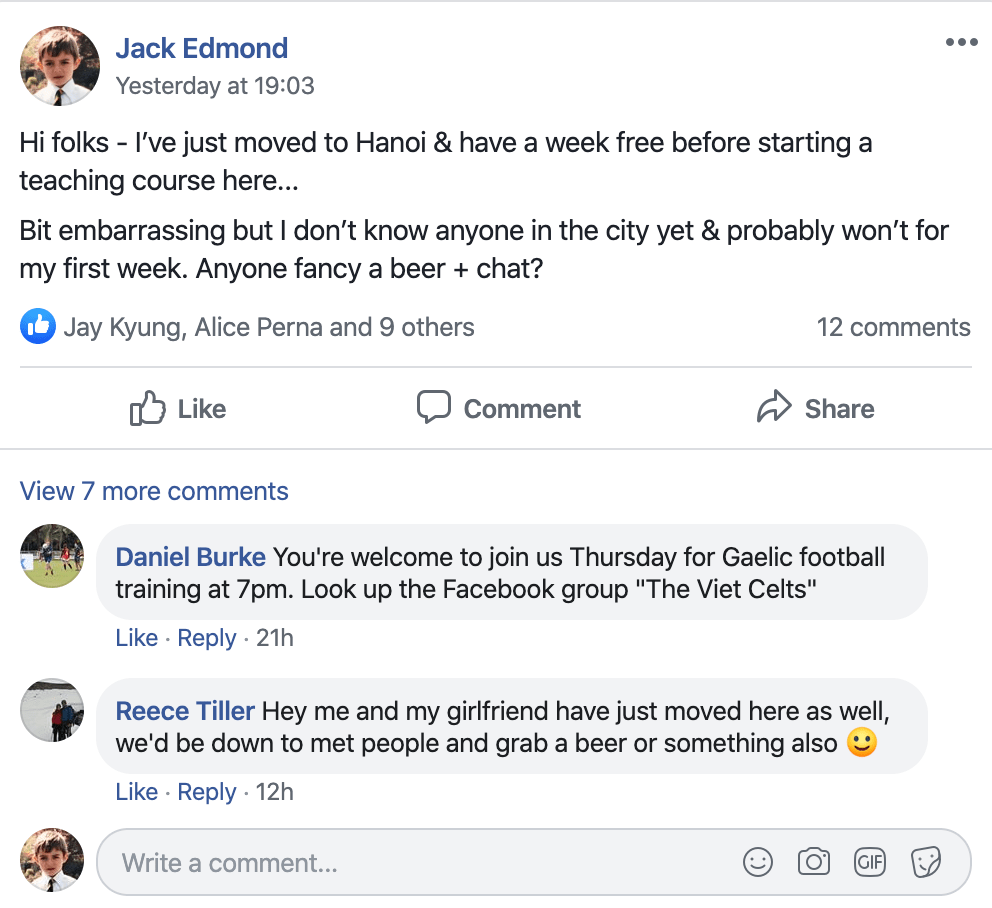Insert a GIF using the GIF icon
The height and width of the screenshot is (908, 992).
(x=870, y=861)
